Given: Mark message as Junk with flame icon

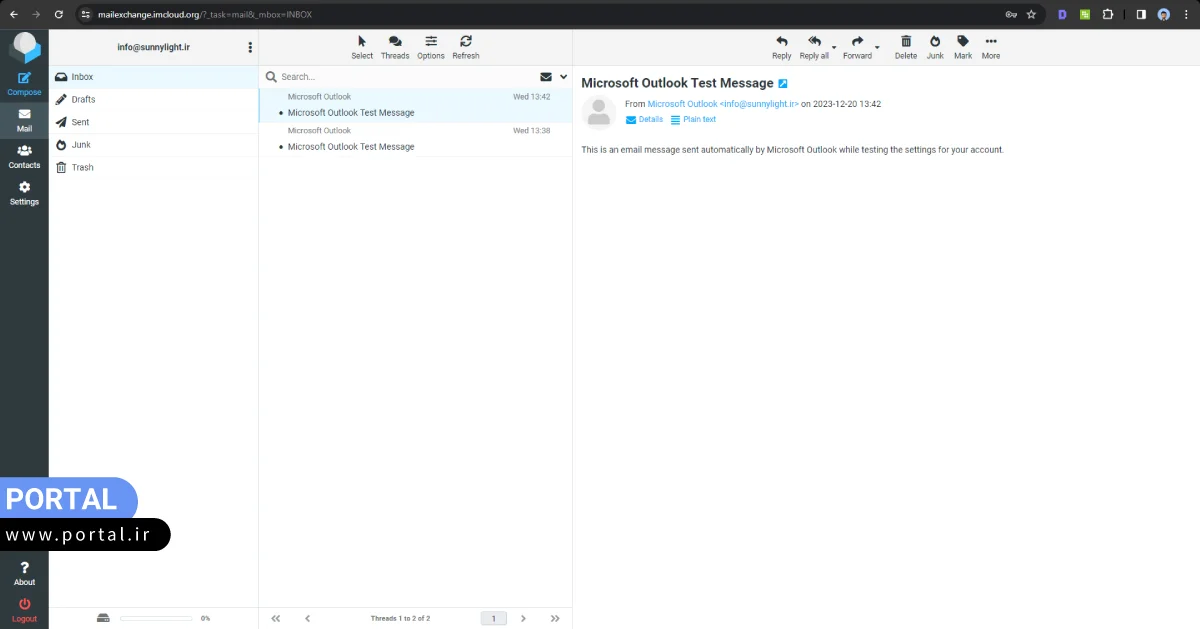Looking at the screenshot, I should point(934,42).
